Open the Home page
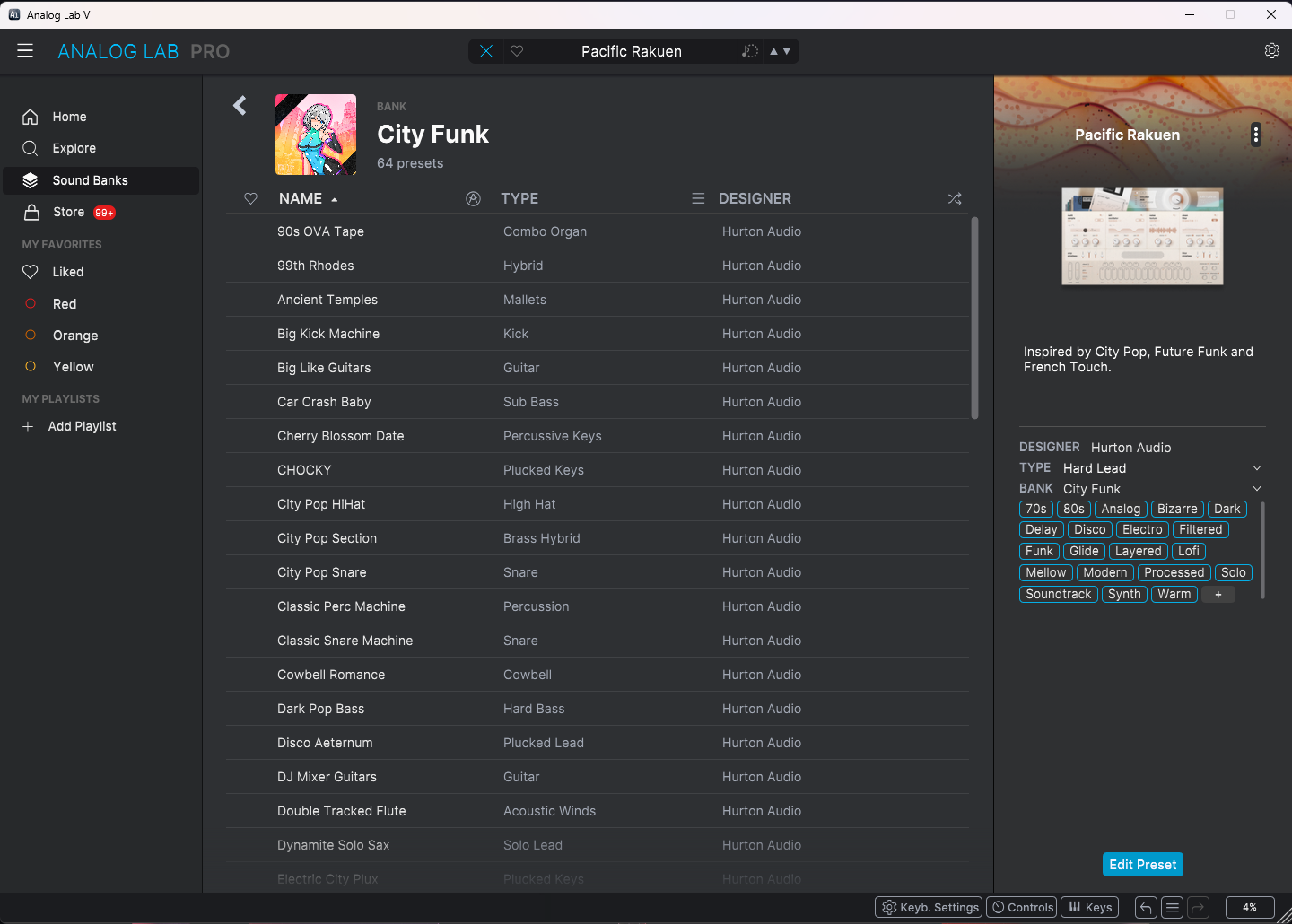This screenshot has width=1292, height=924. point(101,117)
